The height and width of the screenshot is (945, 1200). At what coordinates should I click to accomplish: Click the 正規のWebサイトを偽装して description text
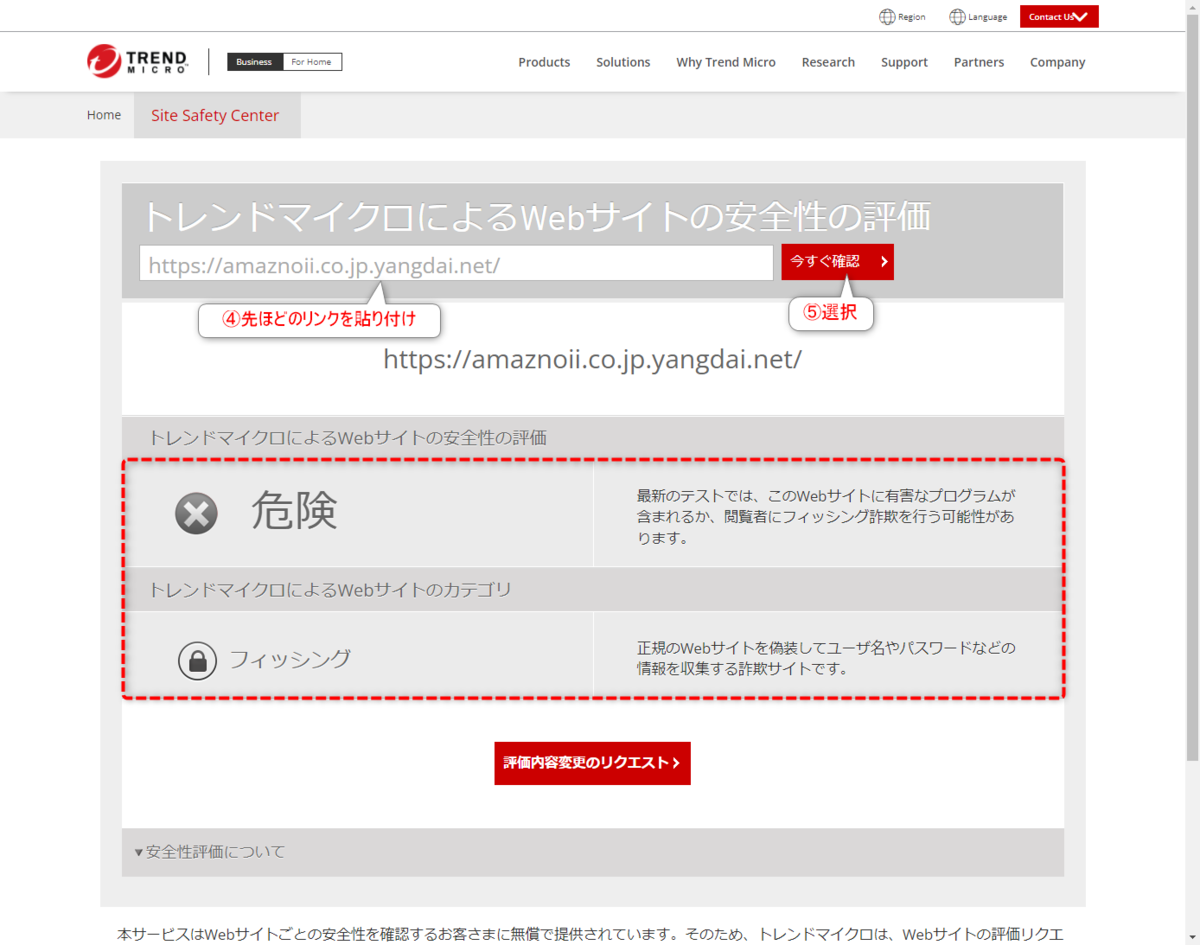[826, 659]
